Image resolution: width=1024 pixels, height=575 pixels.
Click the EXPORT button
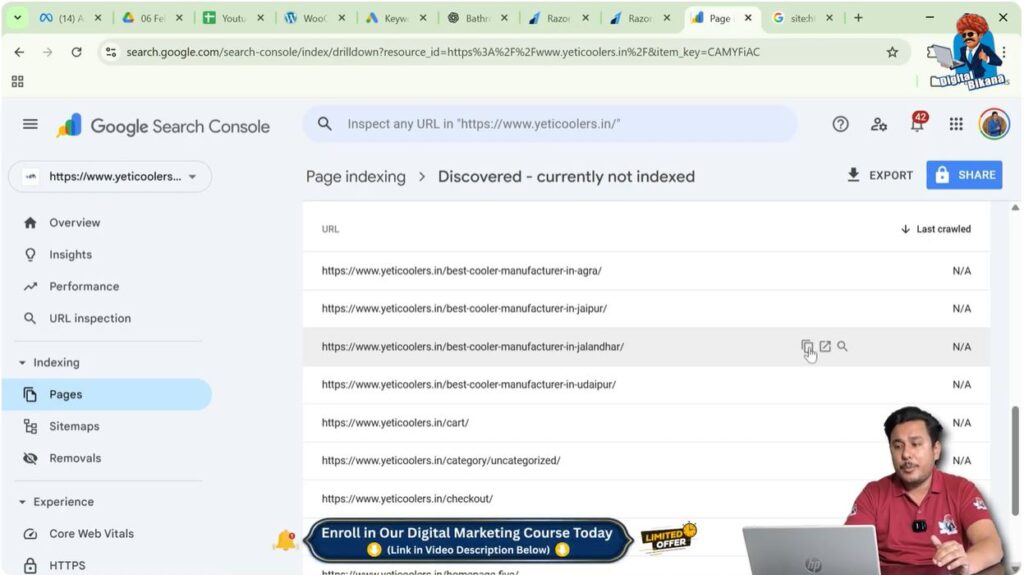[x=880, y=175]
